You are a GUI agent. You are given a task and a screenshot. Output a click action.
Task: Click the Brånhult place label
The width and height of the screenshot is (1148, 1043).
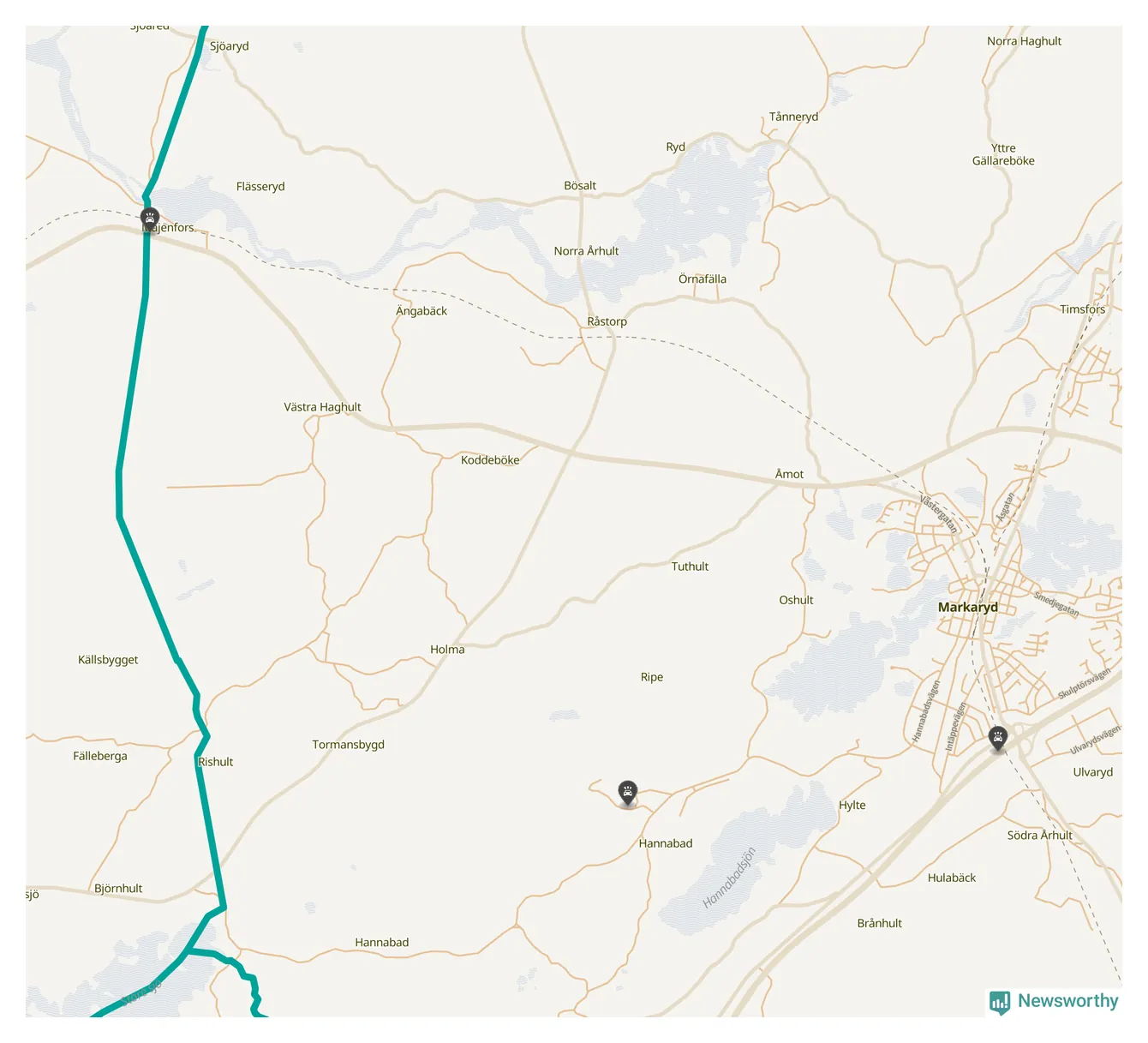coord(880,923)
